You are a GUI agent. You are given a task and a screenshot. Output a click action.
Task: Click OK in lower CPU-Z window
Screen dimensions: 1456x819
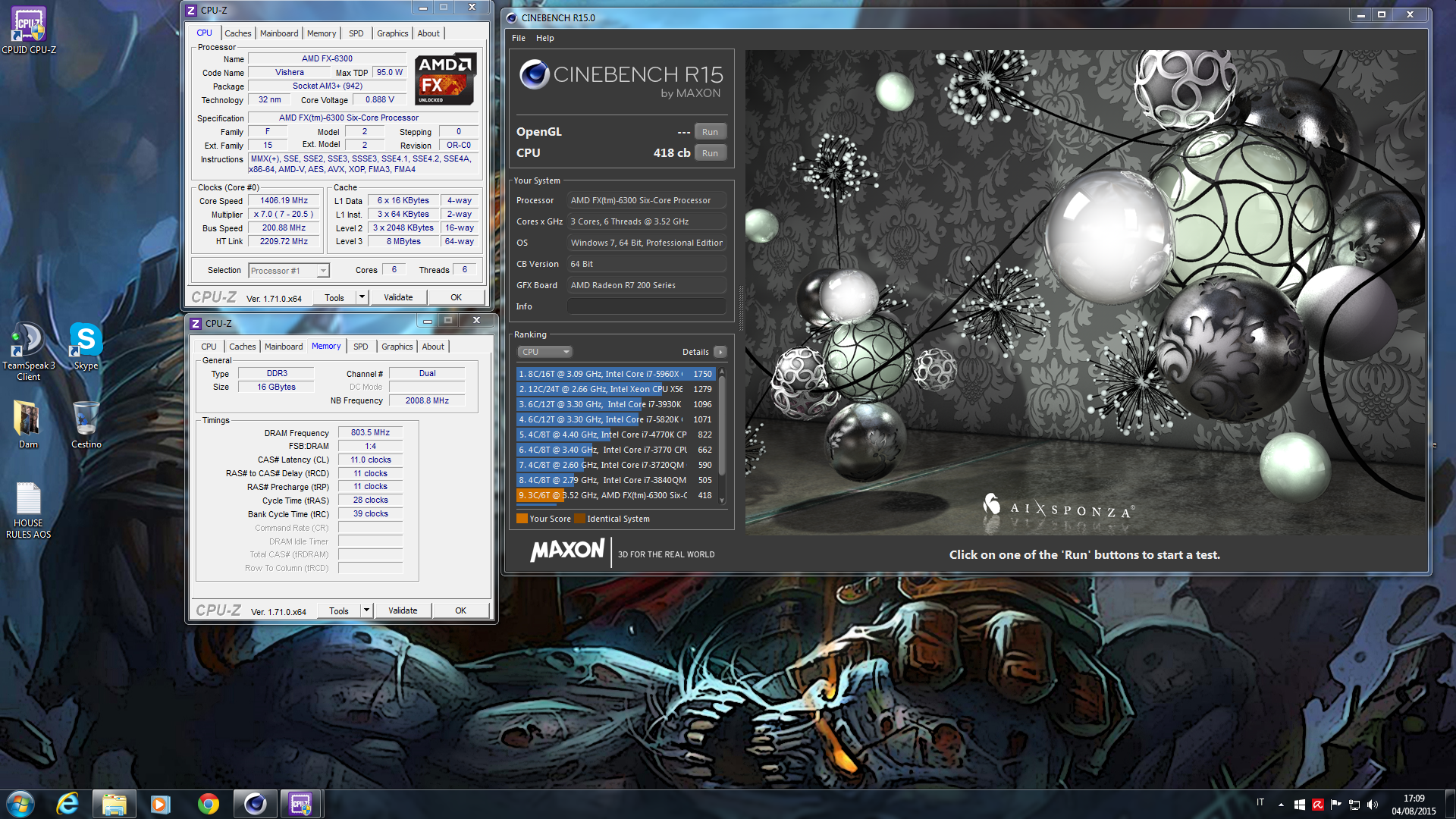coord(460,610)
